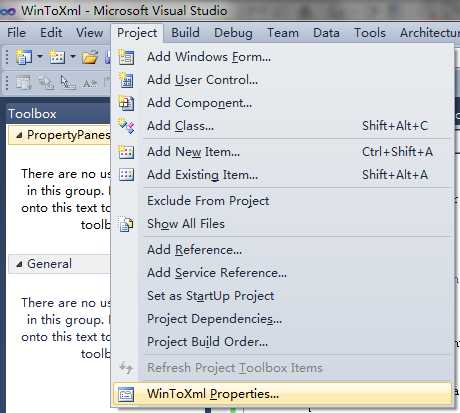Select Set as StartUp Project
The height and width of the screenshot is (413, 460).
click(282, 296)
